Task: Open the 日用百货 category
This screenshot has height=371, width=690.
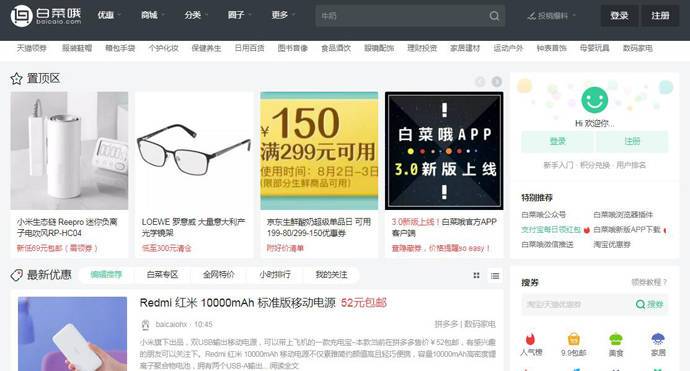Action: tap(250, 48)
